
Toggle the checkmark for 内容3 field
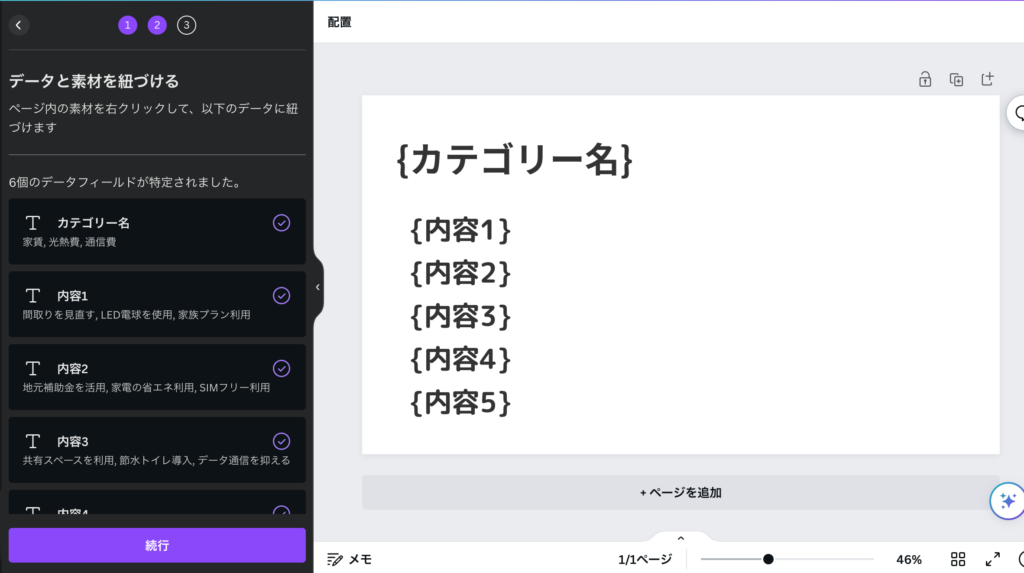tap(281, 441)
